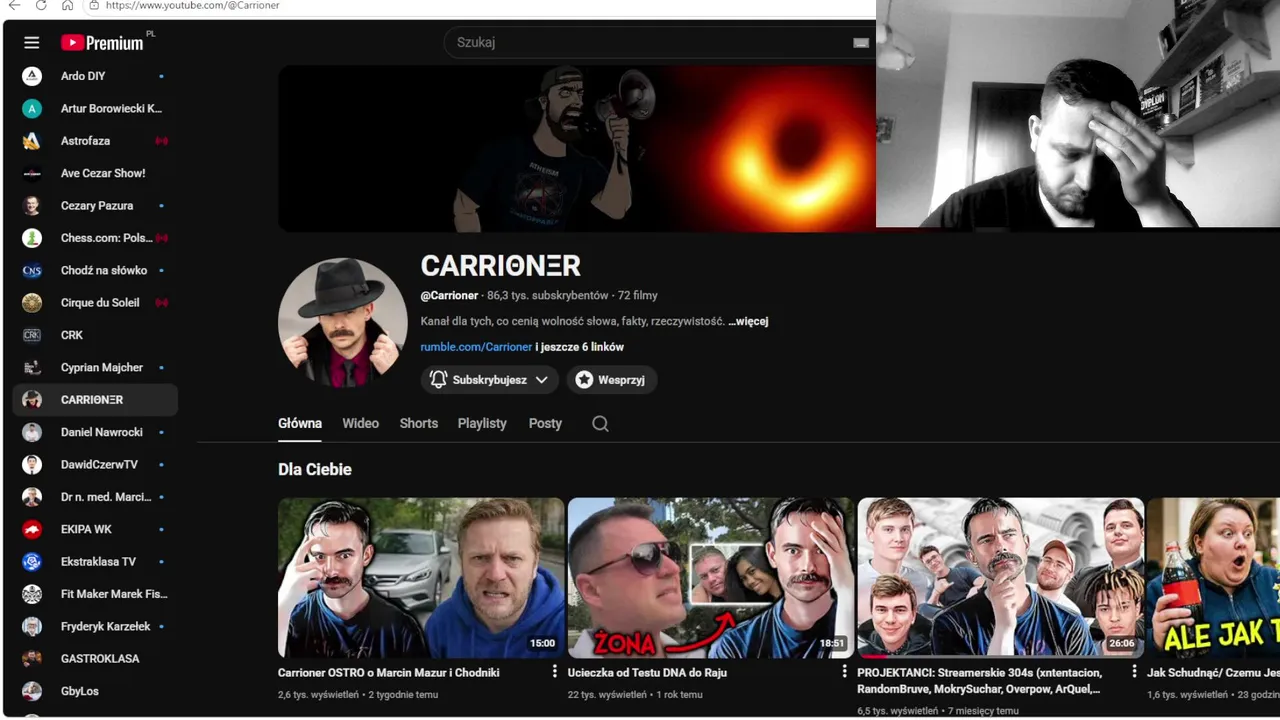Select Fryderyk Karzełek in subscriptions list
The width and height of the screenshot is (1280, 720).
[x=95, y=626]
